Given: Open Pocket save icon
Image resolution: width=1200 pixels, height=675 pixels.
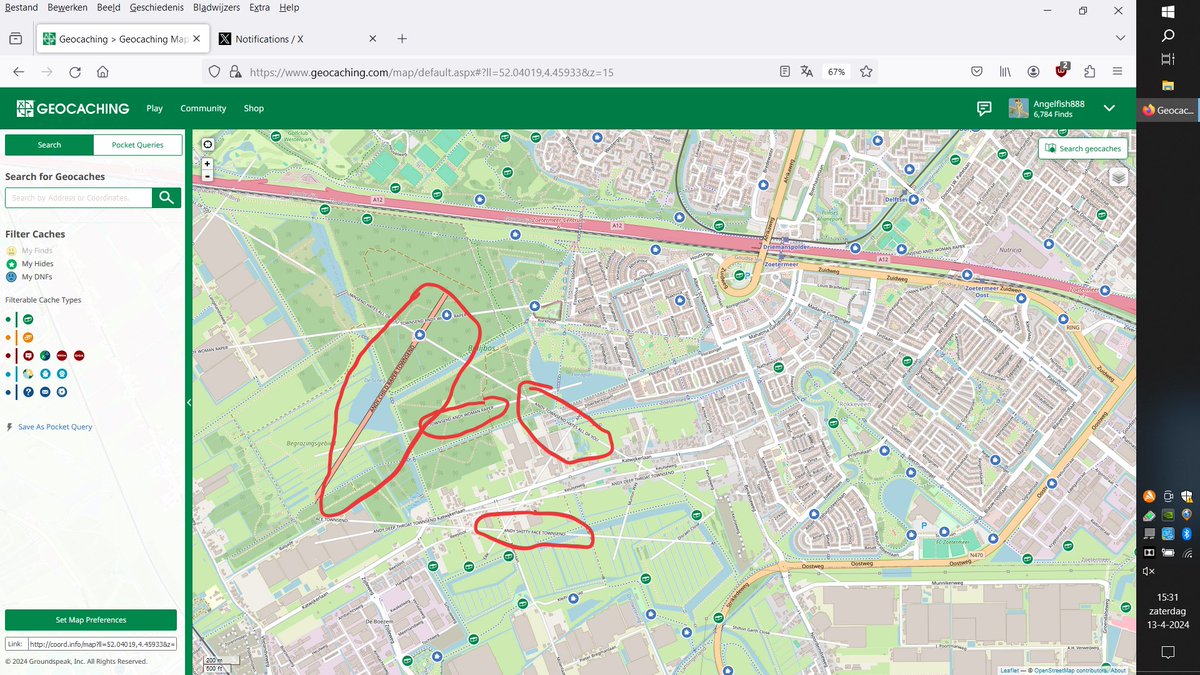Looking at the screenshot, I should (977, 72).
